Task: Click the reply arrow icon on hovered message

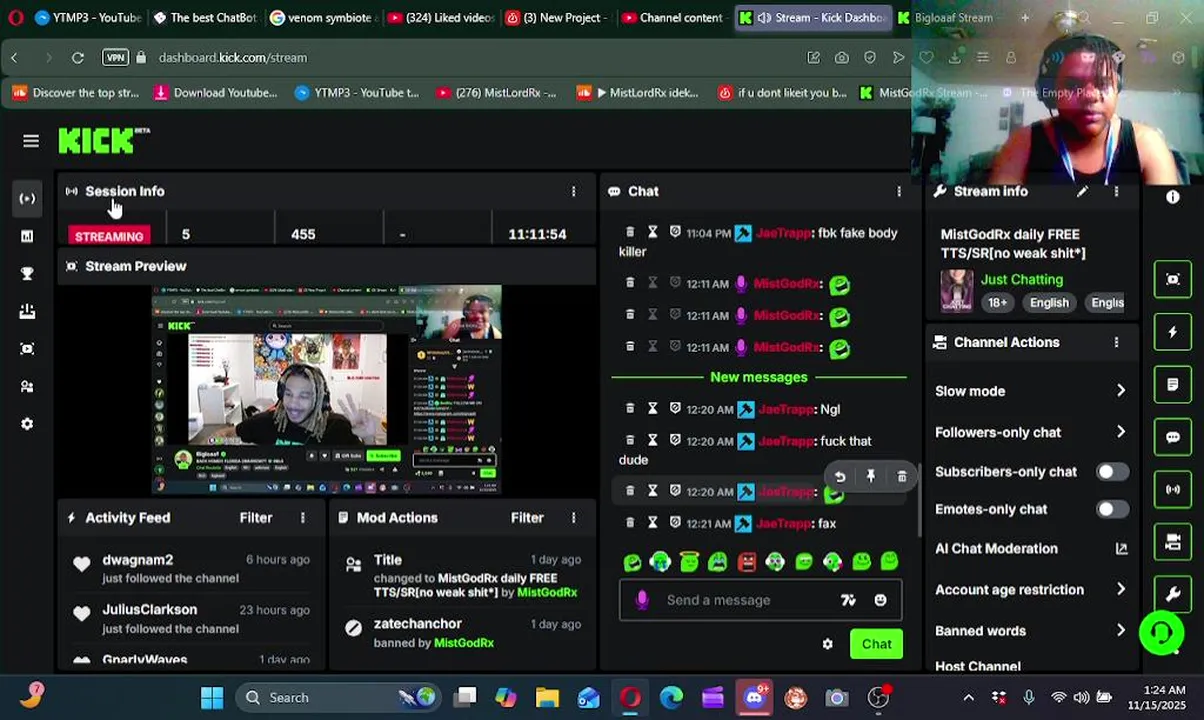Action: [840, 477]
